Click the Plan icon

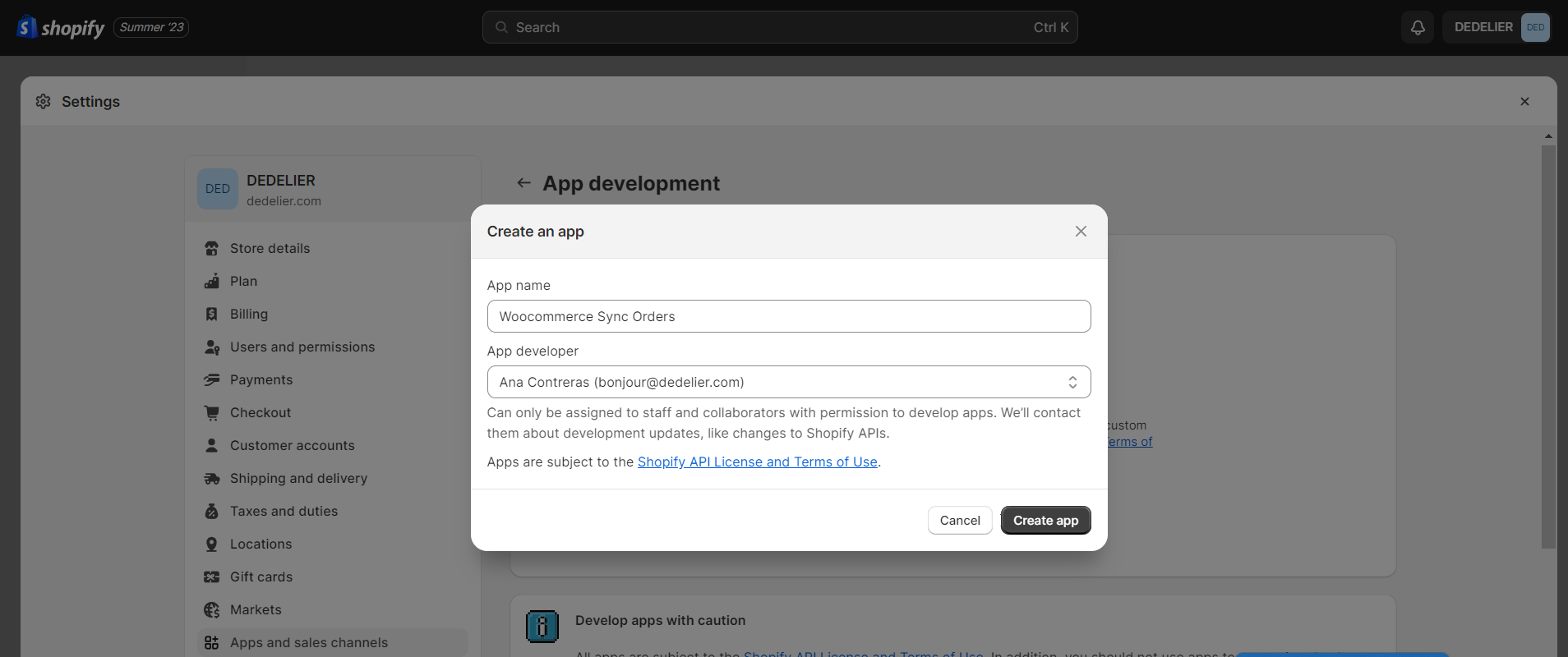211,281
